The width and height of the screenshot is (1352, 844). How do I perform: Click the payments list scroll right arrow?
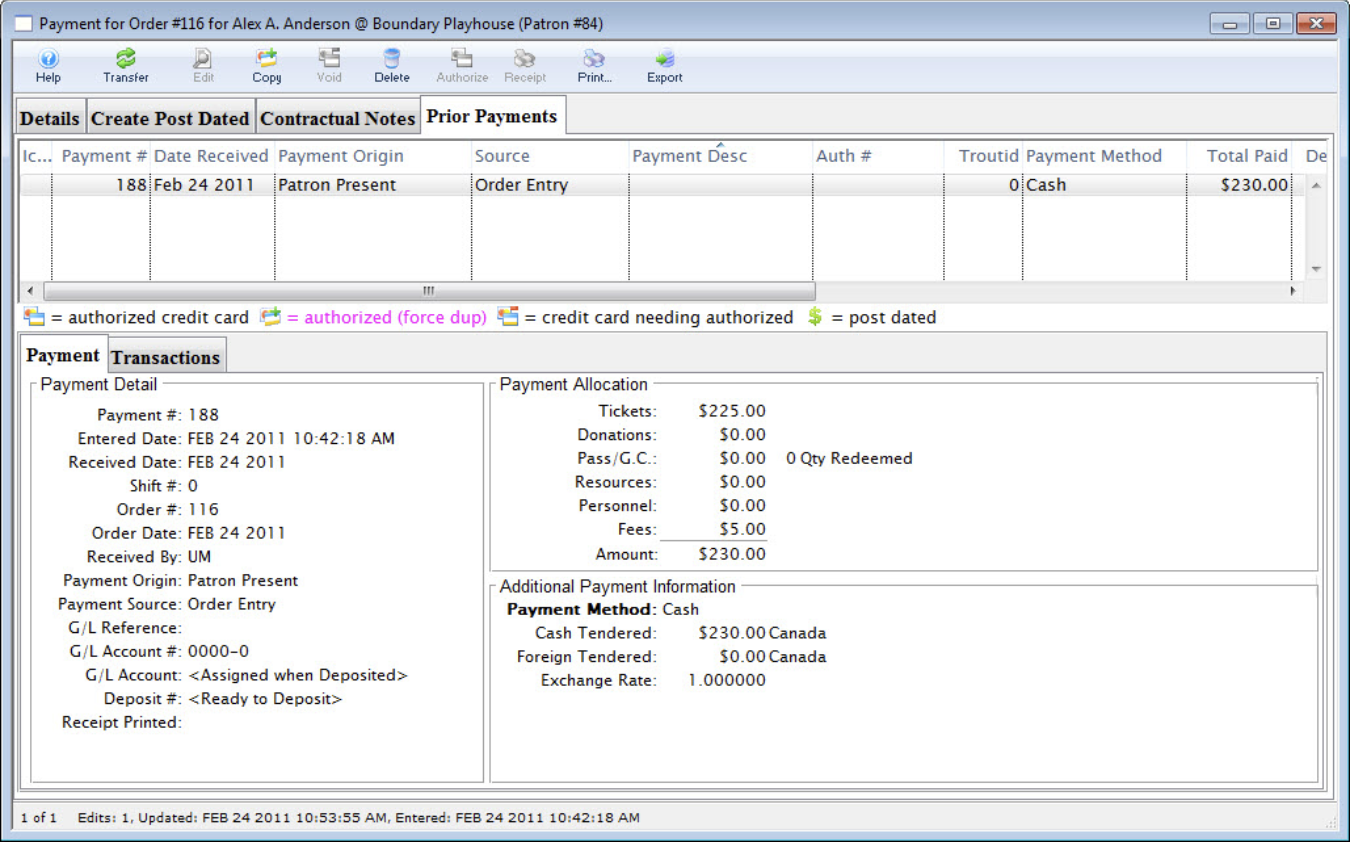tap(1292, 291)
